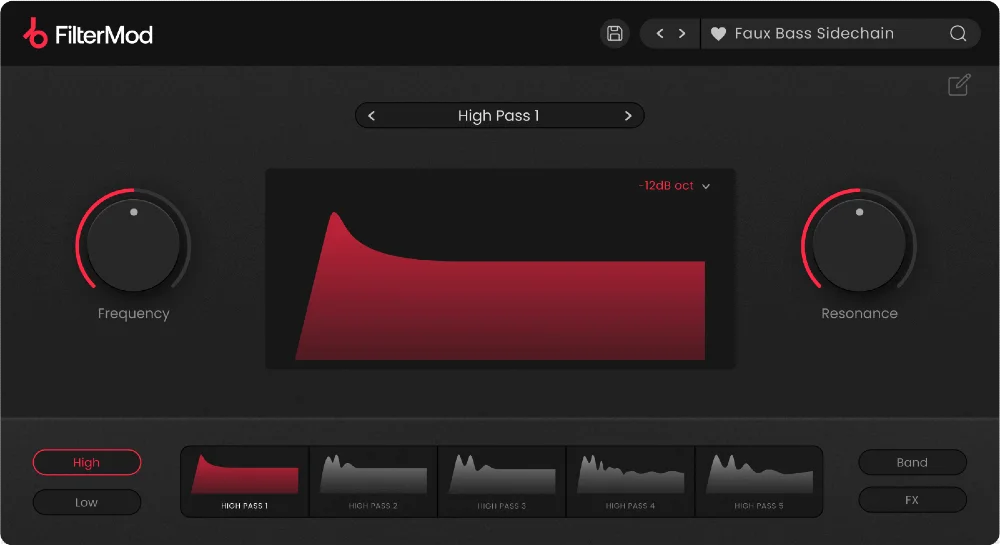Click the Resonance knob
Screen dimensions: 1000x545
(x=859, y=243)
